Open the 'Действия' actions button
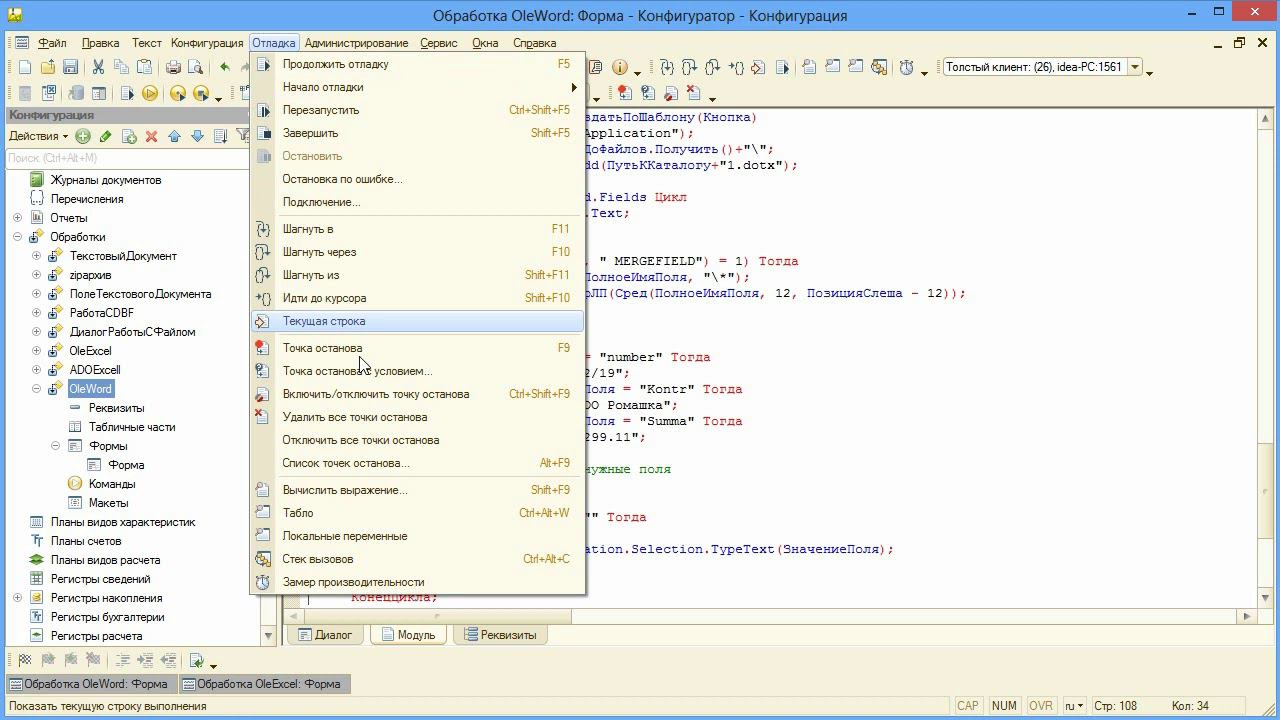The image size is (1280, 720). (38, 136)
